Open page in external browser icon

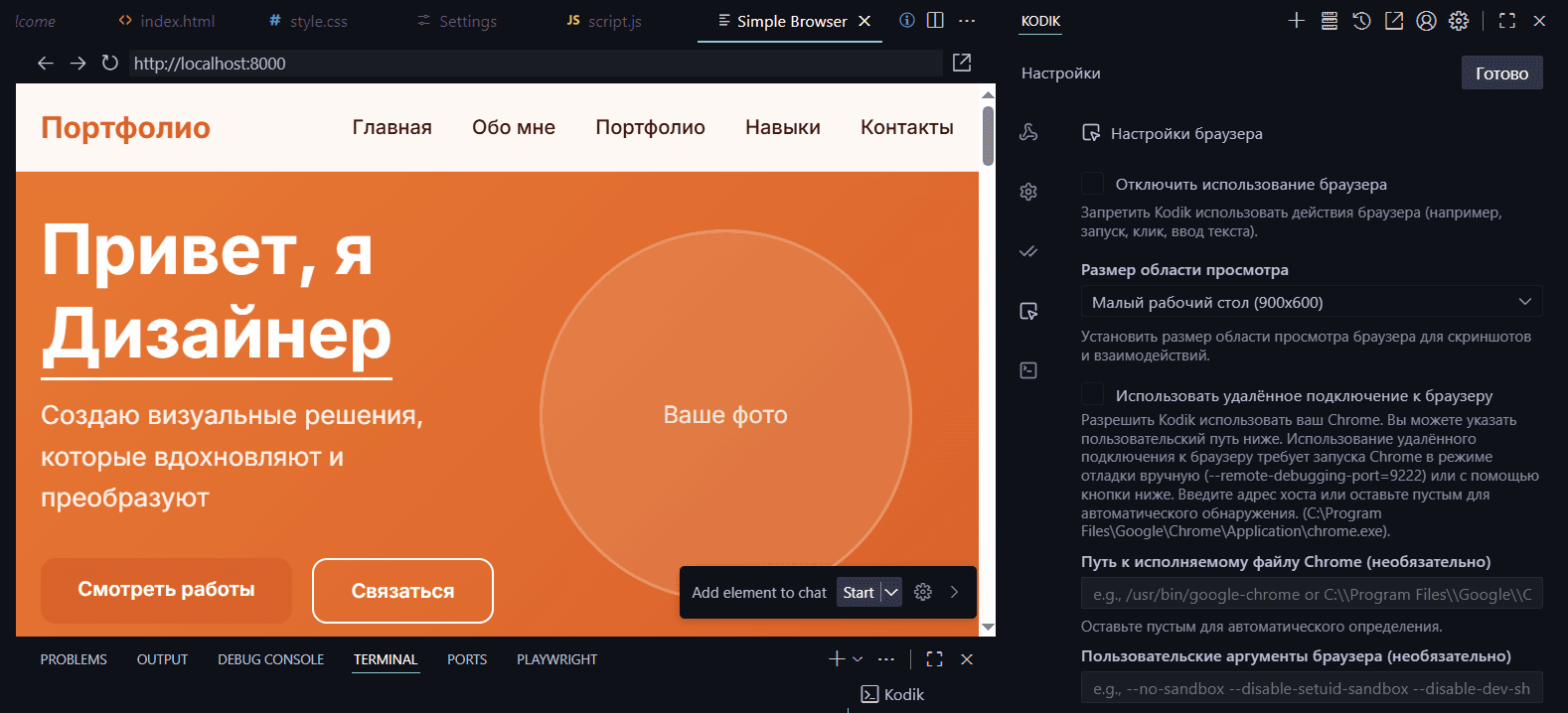961,63
